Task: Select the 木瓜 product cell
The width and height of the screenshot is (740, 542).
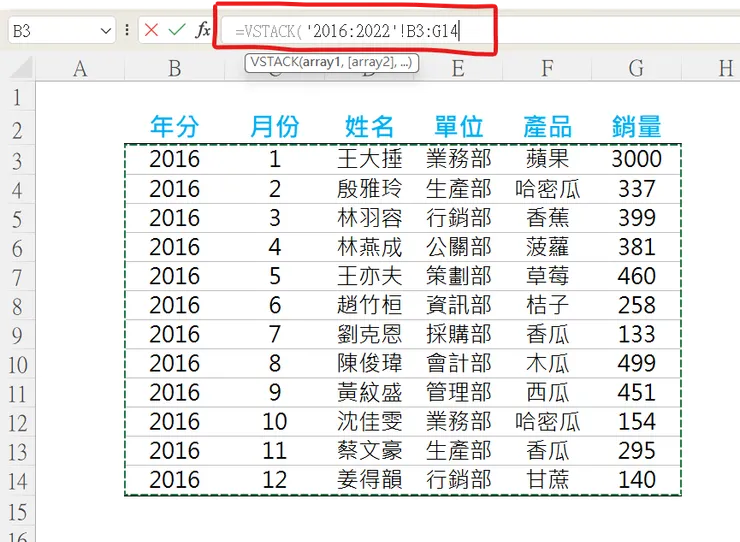Action: 547,364
